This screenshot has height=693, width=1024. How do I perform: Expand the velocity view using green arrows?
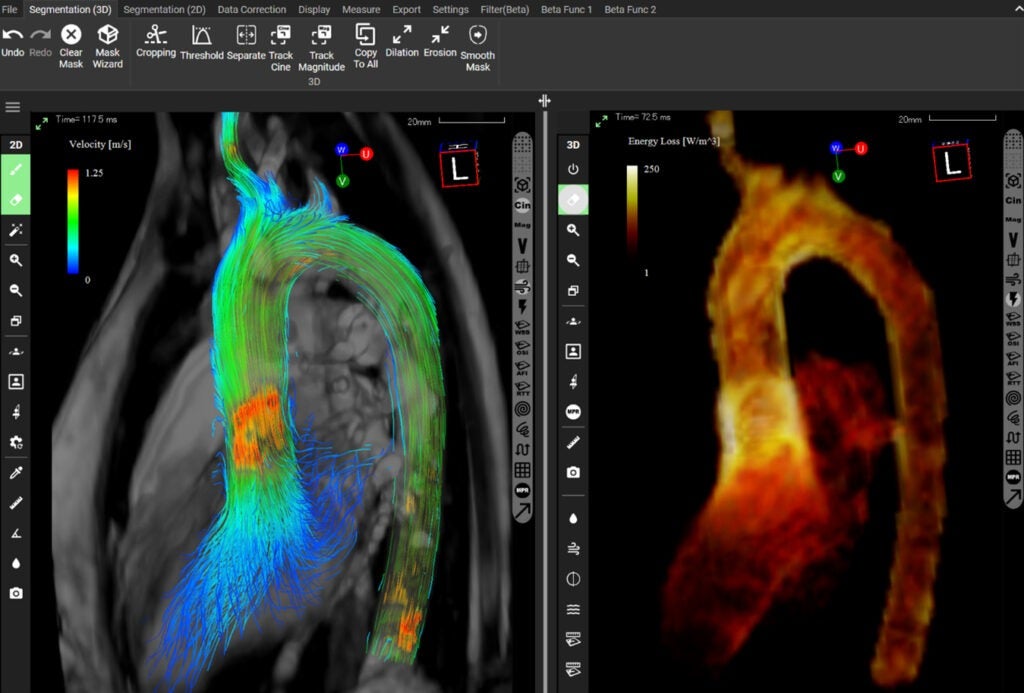[x=41, y=123]
